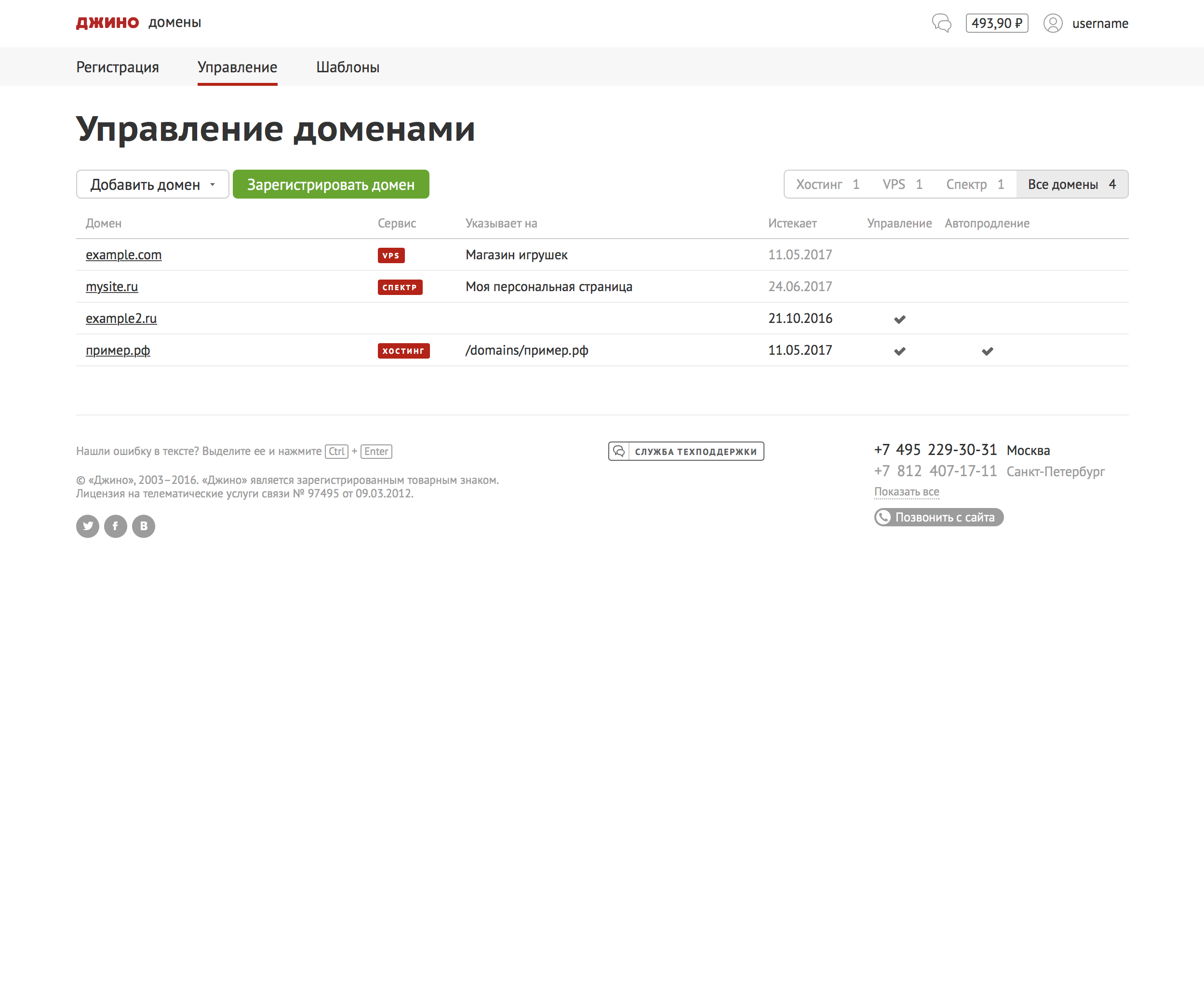The image size is (1204, 990).
Task: Toggle Управление checkmark for пример.рф
Action: pos(899,351)
